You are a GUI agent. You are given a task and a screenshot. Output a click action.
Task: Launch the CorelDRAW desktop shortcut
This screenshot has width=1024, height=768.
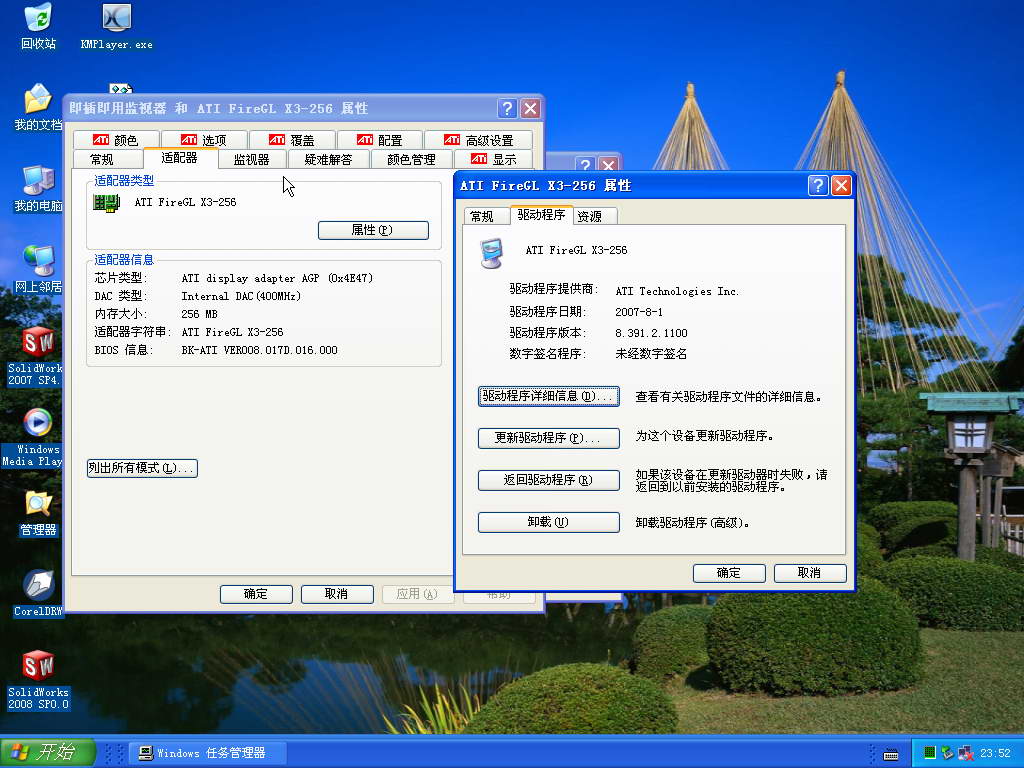point(38,593)
